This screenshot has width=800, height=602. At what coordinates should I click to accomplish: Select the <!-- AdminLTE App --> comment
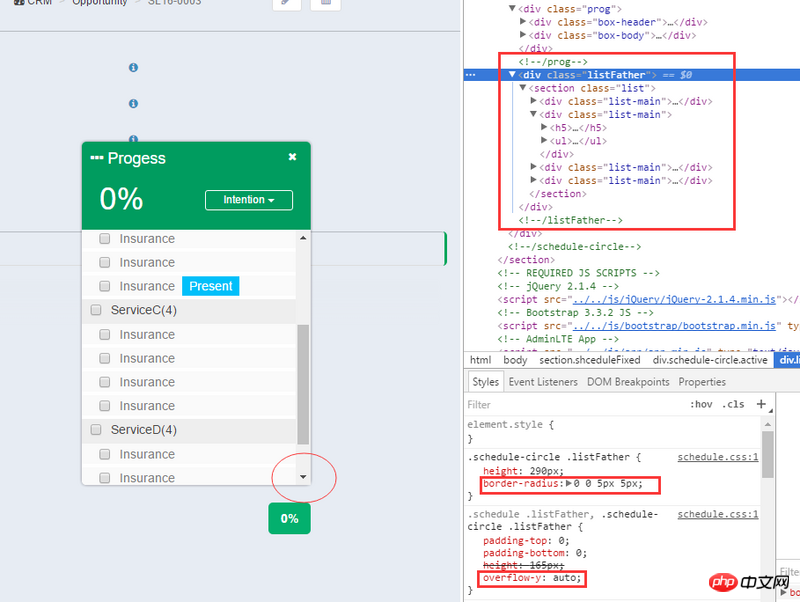[558, 339]
